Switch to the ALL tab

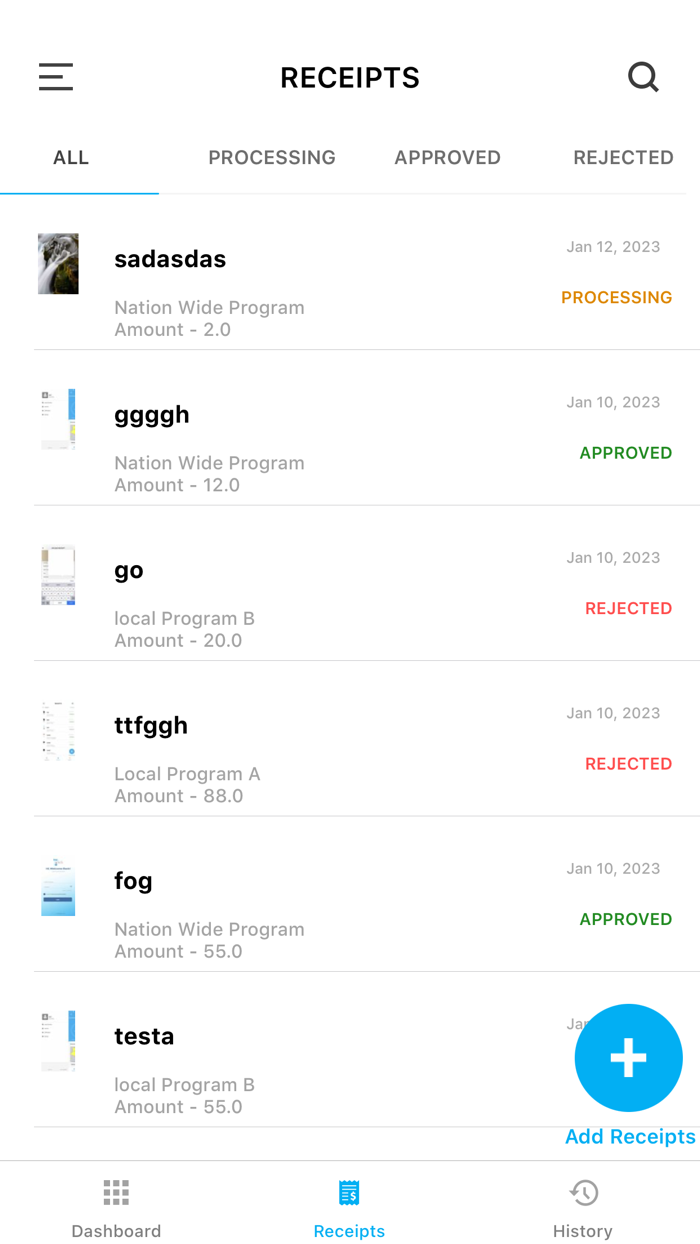[x=71, y=158]
